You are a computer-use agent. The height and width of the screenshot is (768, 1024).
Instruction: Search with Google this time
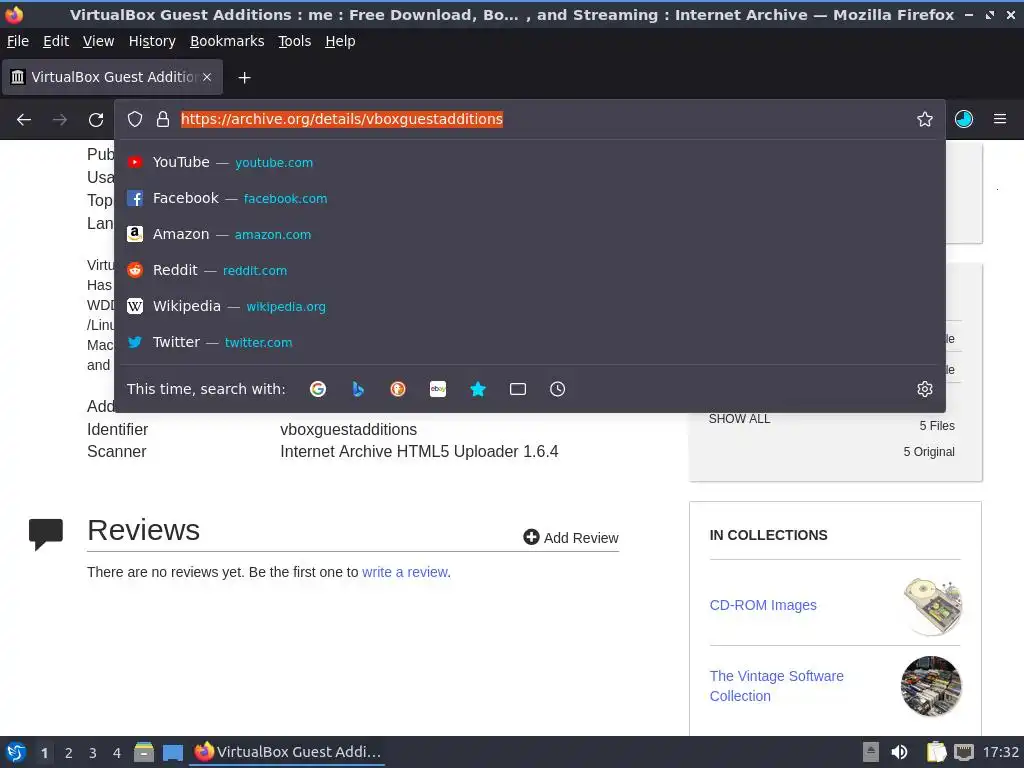(318, 389)
